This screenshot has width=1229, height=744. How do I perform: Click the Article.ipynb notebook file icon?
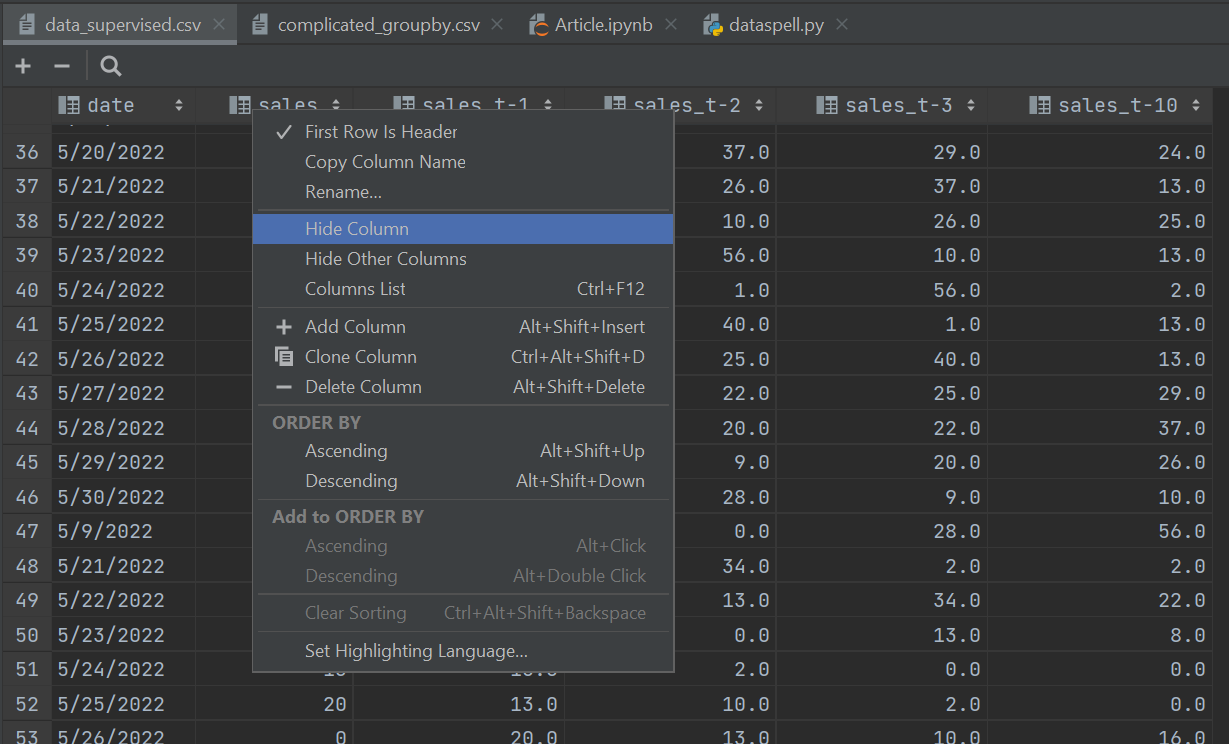coord(539,25)
